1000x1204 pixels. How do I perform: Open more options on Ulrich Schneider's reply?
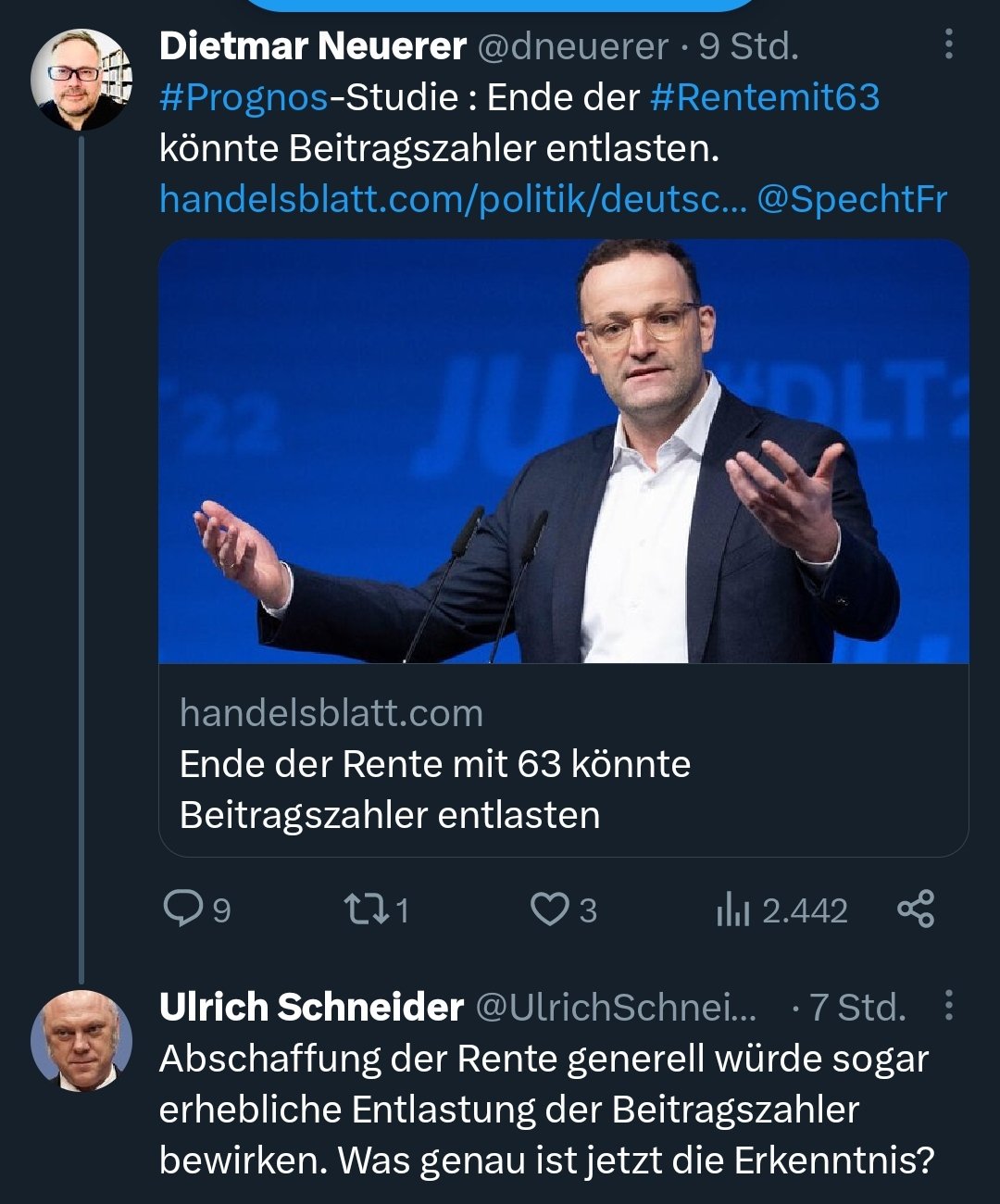pos(948,1006)
